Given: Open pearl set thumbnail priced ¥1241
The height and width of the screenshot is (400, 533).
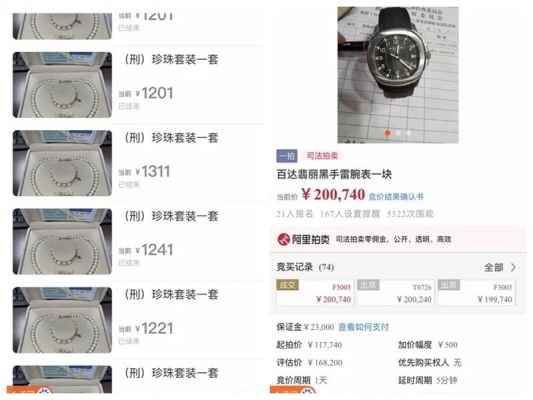Looking at the screenshot, I should click(x=63, y=242).
